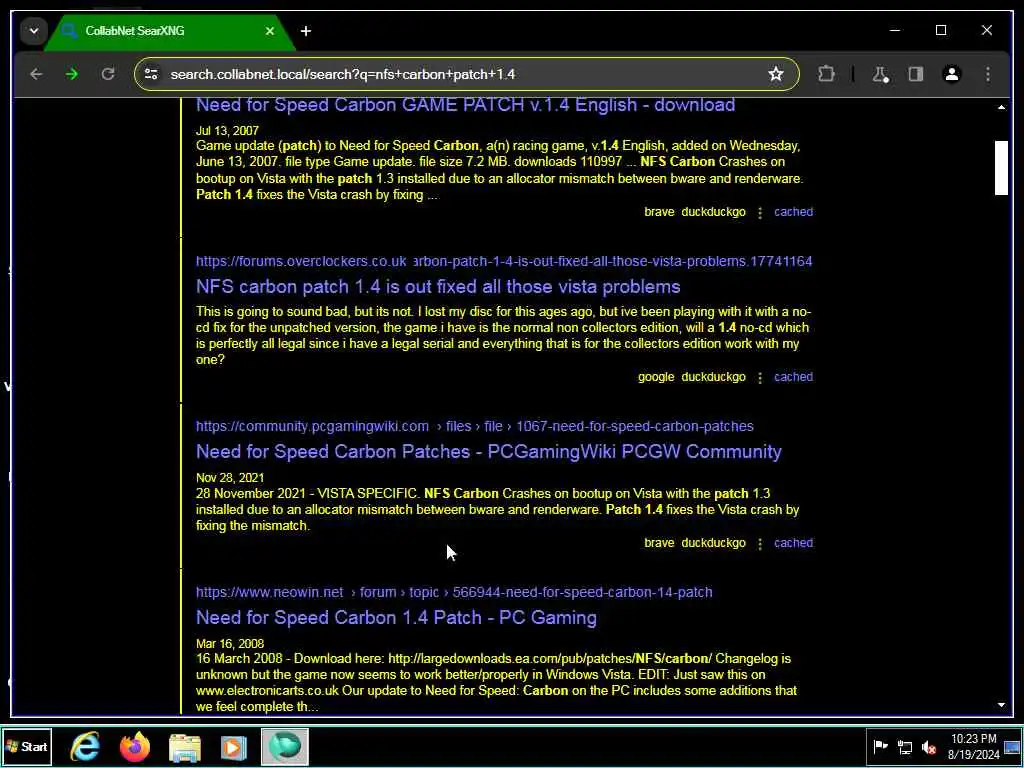View site information icon in address bar
This screenshot has width=1024, height=768.
tap(151, 74)
